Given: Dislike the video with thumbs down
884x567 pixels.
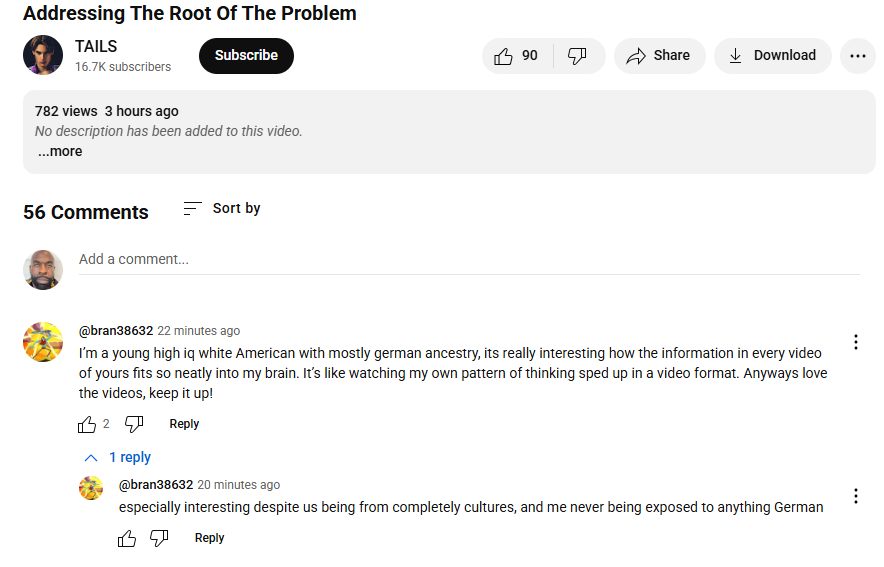Looking at the screenshot, I should click(x=577, y=56).
